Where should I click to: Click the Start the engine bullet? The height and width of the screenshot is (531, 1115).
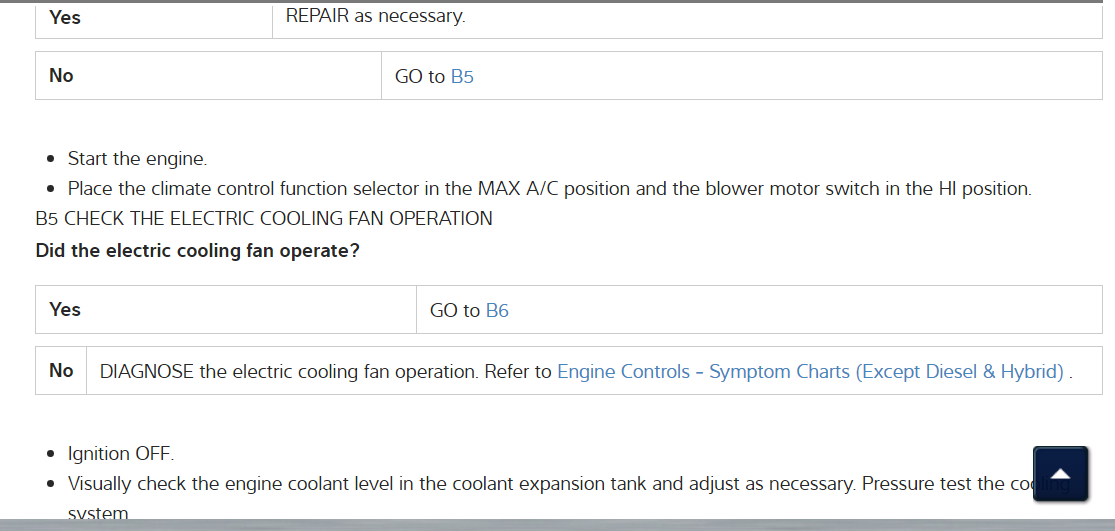(137, 158)
